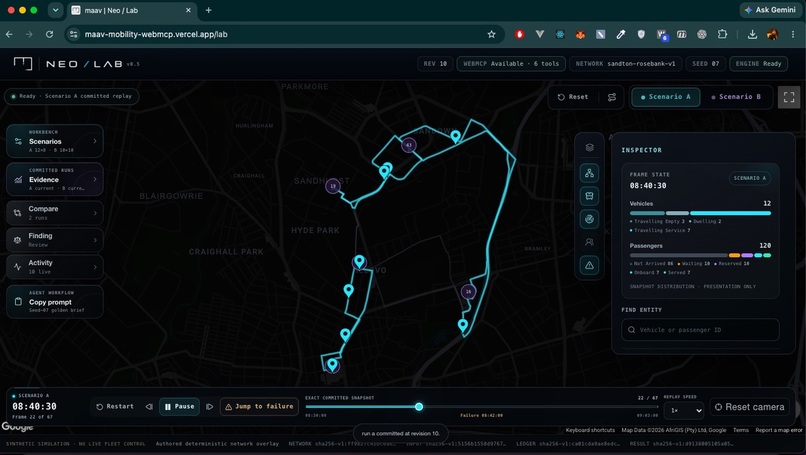Step forward one frame in the replay

[209, 407]
